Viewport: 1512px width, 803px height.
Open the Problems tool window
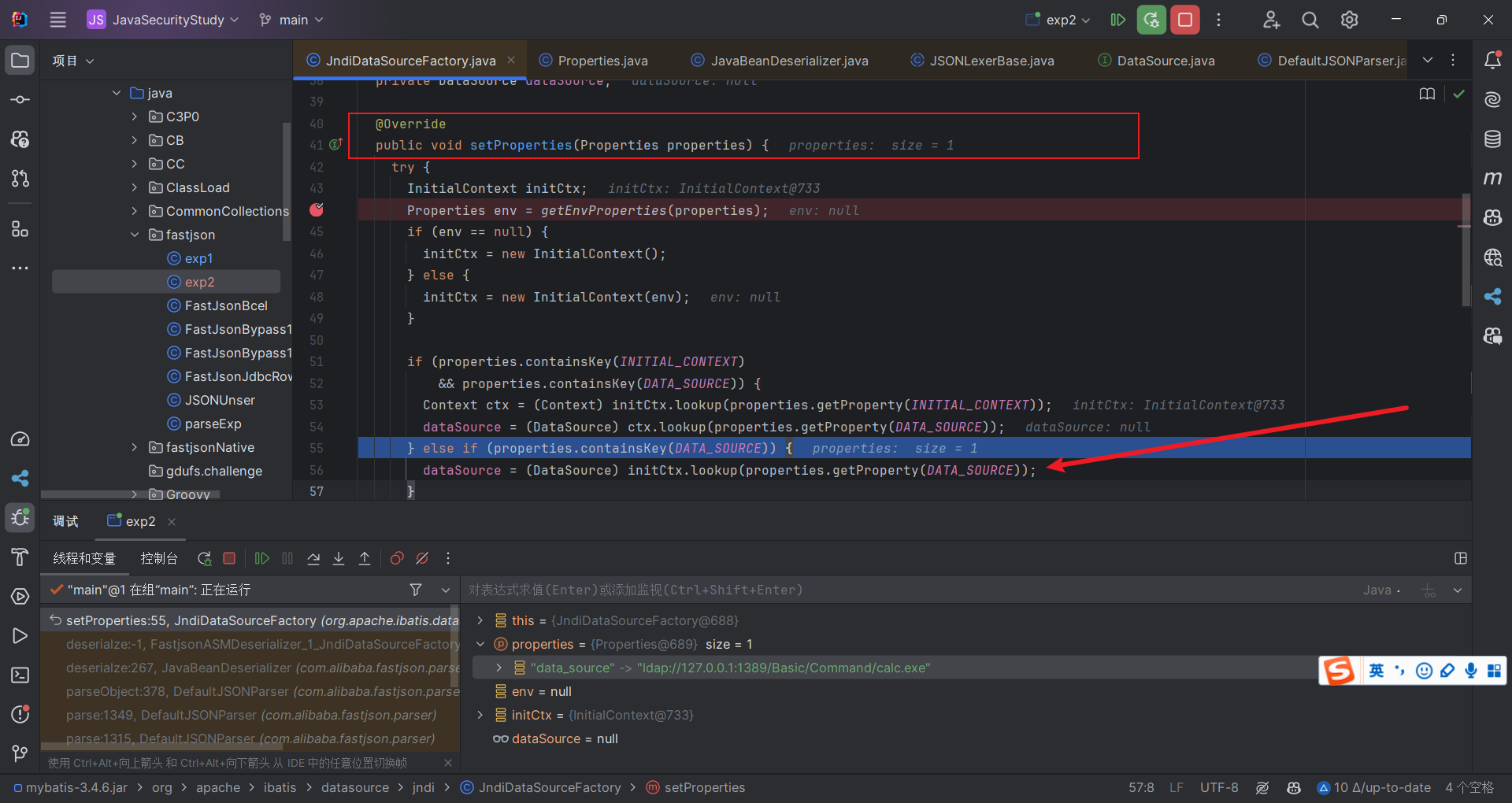(x=20, y=715)
